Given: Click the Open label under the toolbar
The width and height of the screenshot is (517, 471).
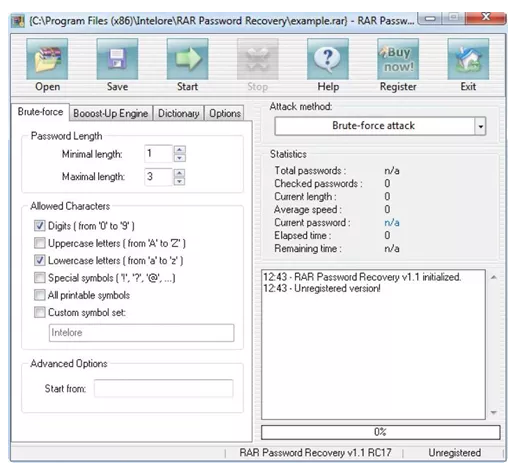Looking at the screenshot, I should pyautogui.click(x=48, y=87).
